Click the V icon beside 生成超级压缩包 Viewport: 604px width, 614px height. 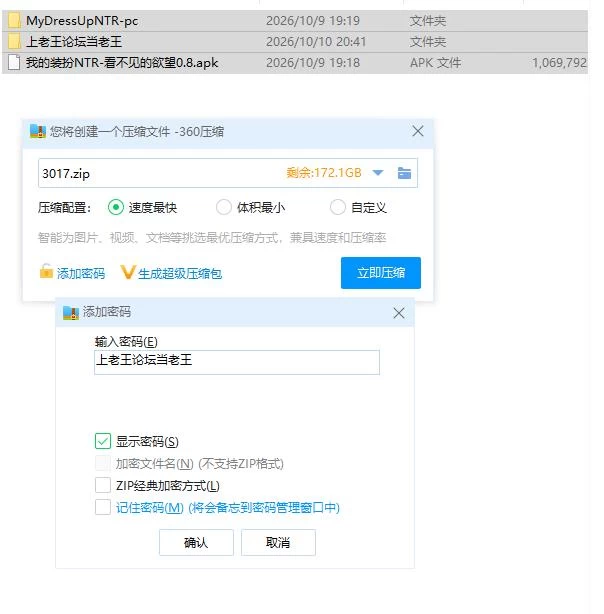(x=128, y=272)
